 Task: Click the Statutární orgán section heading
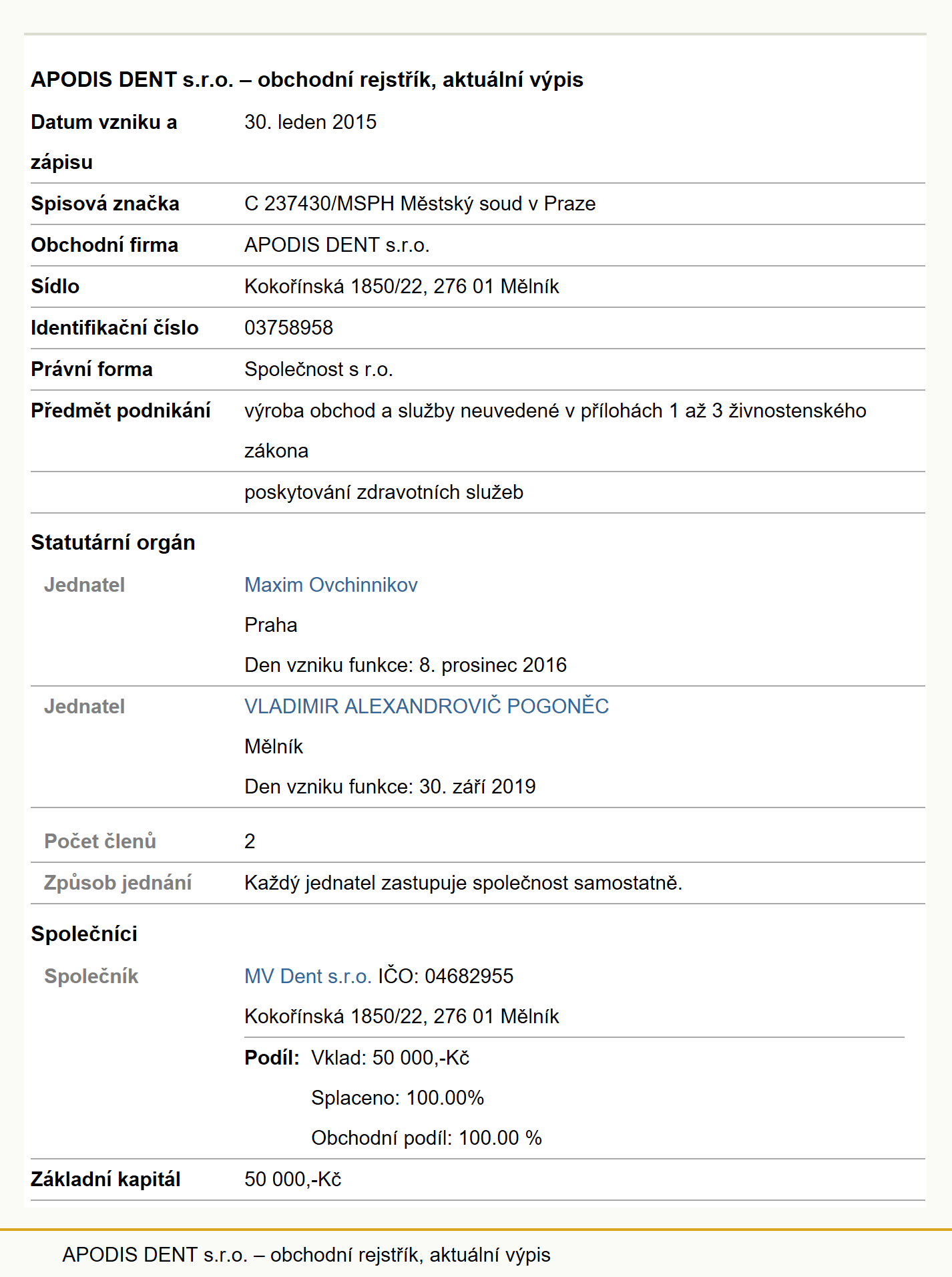point(113,543)
